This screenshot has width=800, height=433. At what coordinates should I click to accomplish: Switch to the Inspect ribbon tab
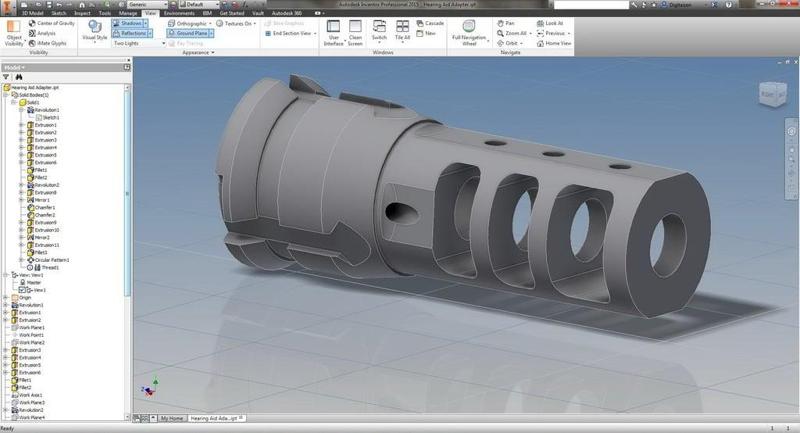click(x=82, y=13)
